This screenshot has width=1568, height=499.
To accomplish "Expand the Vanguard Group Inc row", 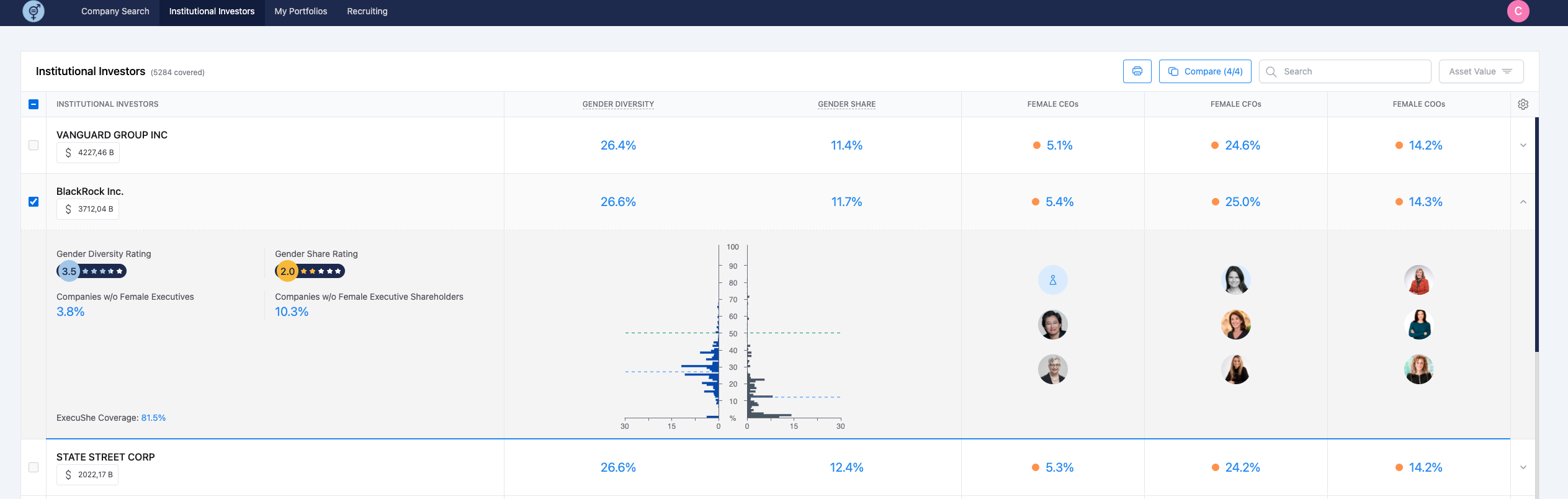I will (1523, 145).
